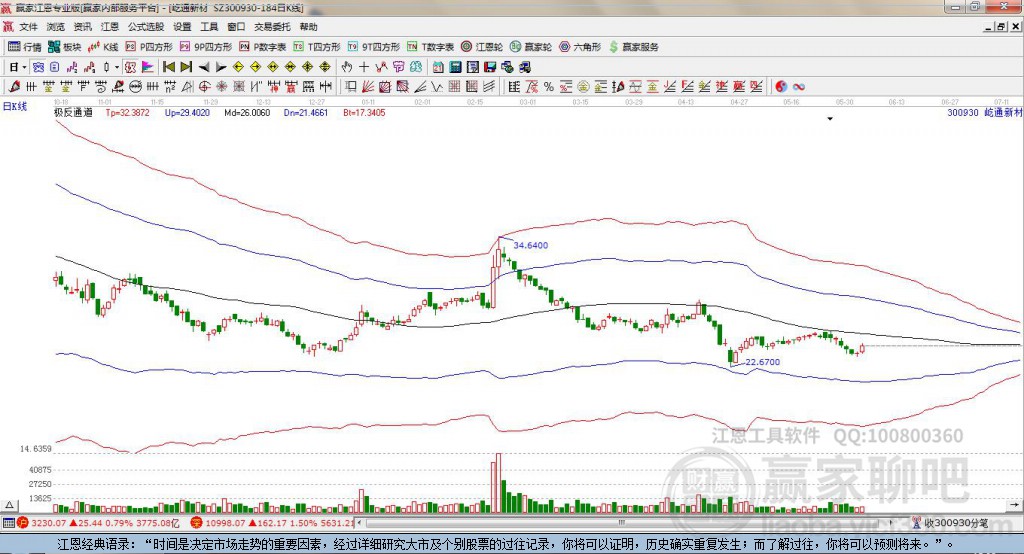Click the 权 adjust-price toggle icon
Viewport: 1024px width, 554px height.
pos(130,67)
